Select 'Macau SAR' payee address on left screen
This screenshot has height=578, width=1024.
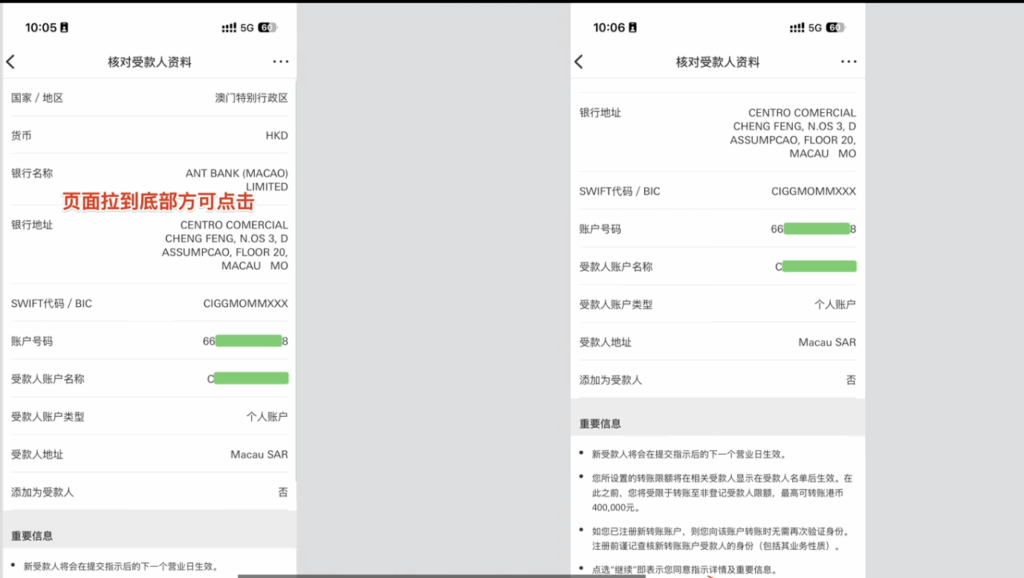(x=259, y=455)
